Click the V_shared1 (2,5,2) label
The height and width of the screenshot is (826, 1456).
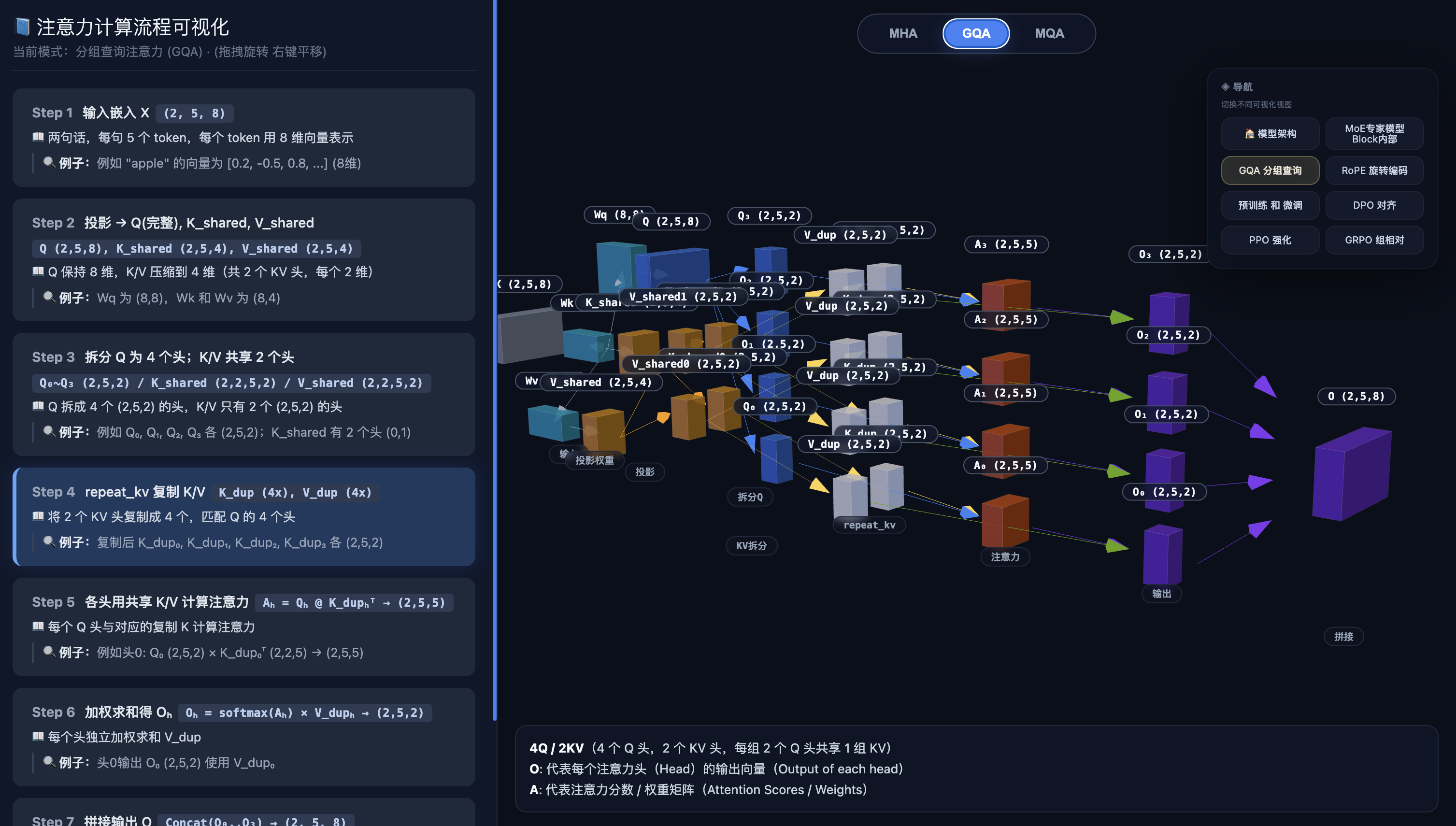pyautogui.click(x=683, y=297)
